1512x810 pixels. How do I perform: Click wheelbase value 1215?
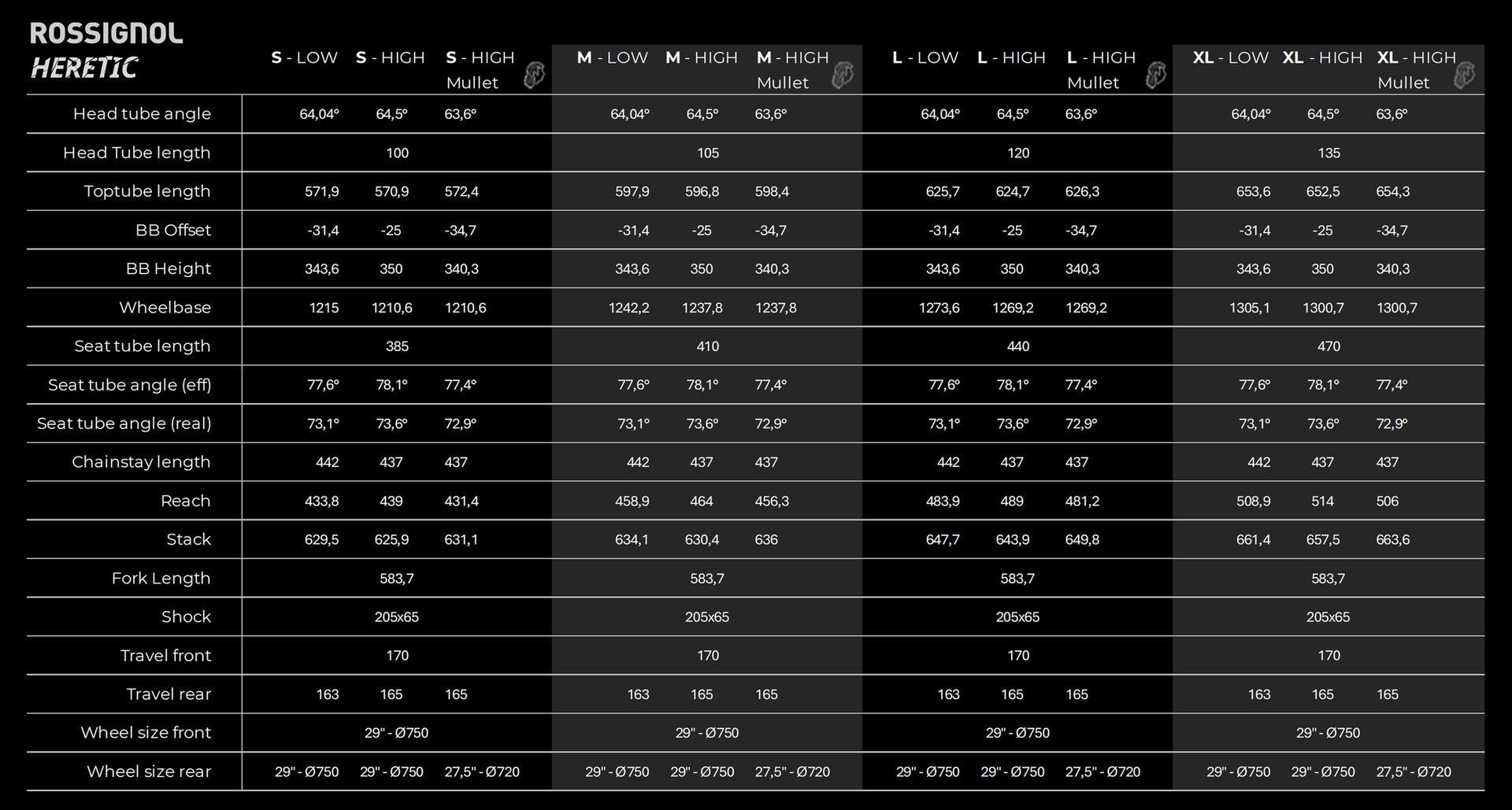[324, 308]
